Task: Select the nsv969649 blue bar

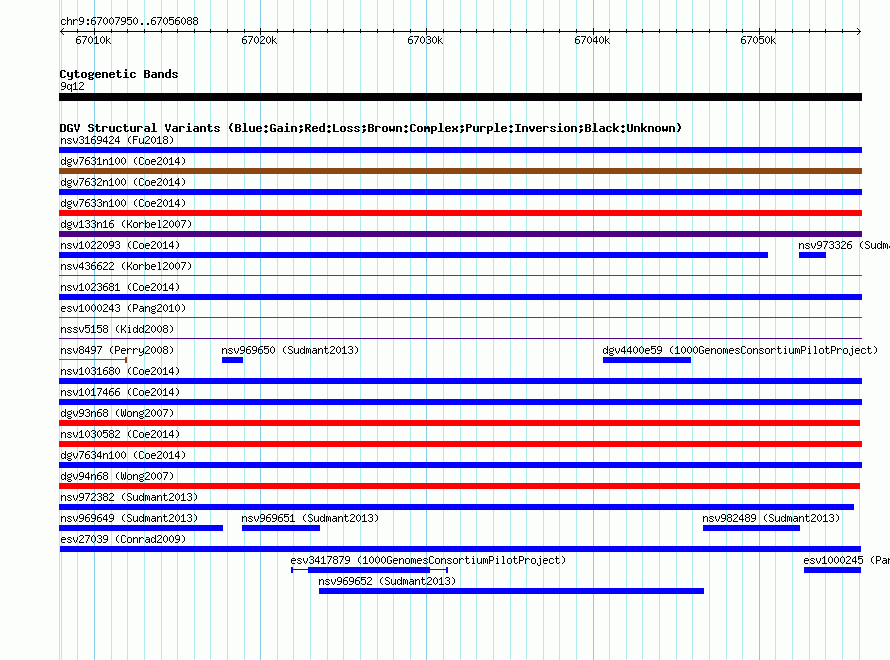Action: (141, 528)
